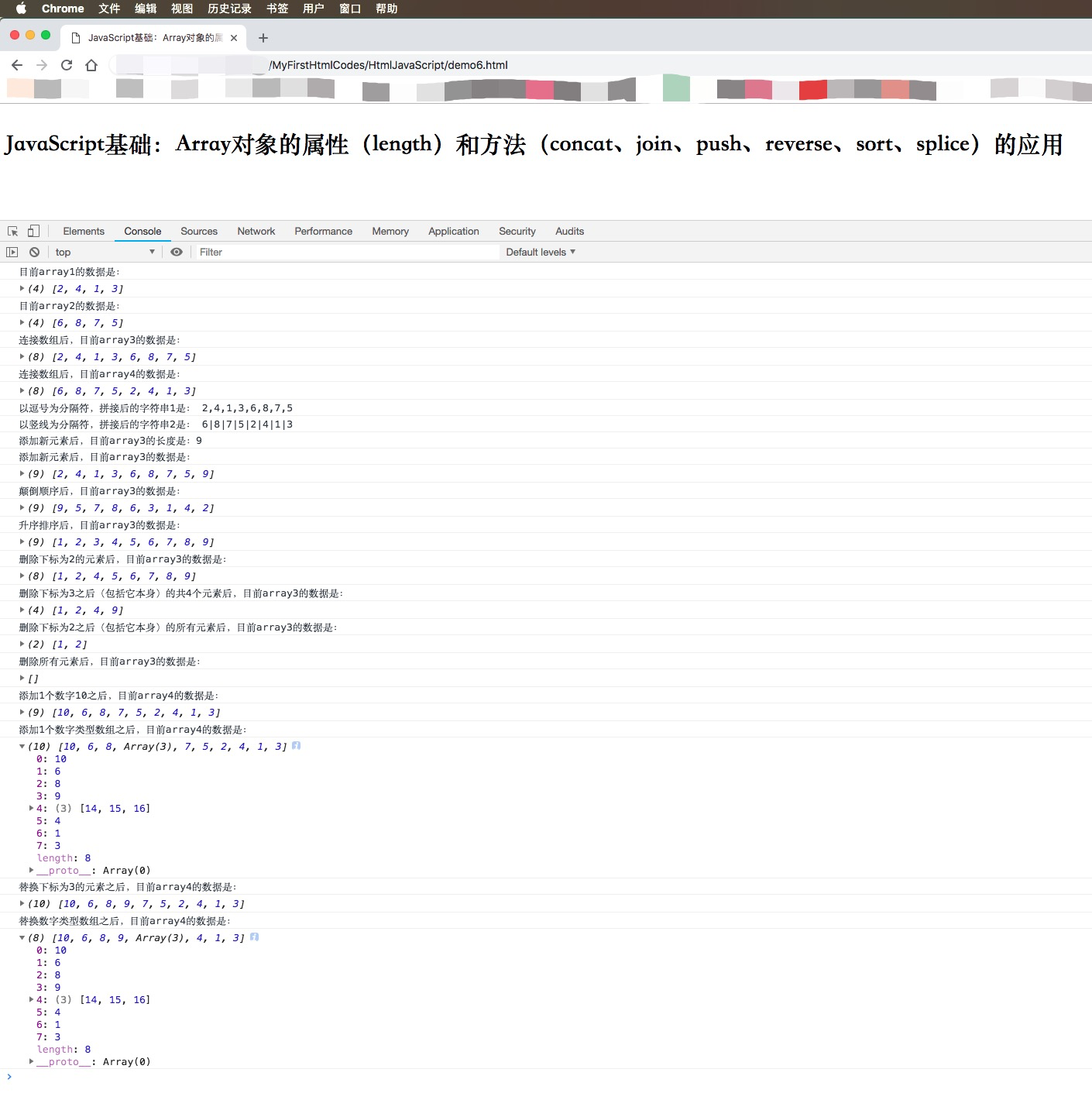Open the top context dropdown

(x=105, y=253)
